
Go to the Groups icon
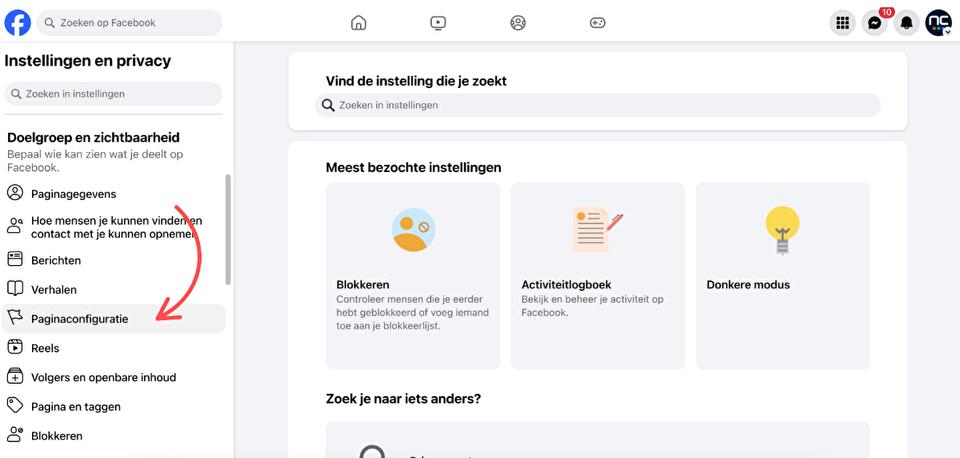518,23
